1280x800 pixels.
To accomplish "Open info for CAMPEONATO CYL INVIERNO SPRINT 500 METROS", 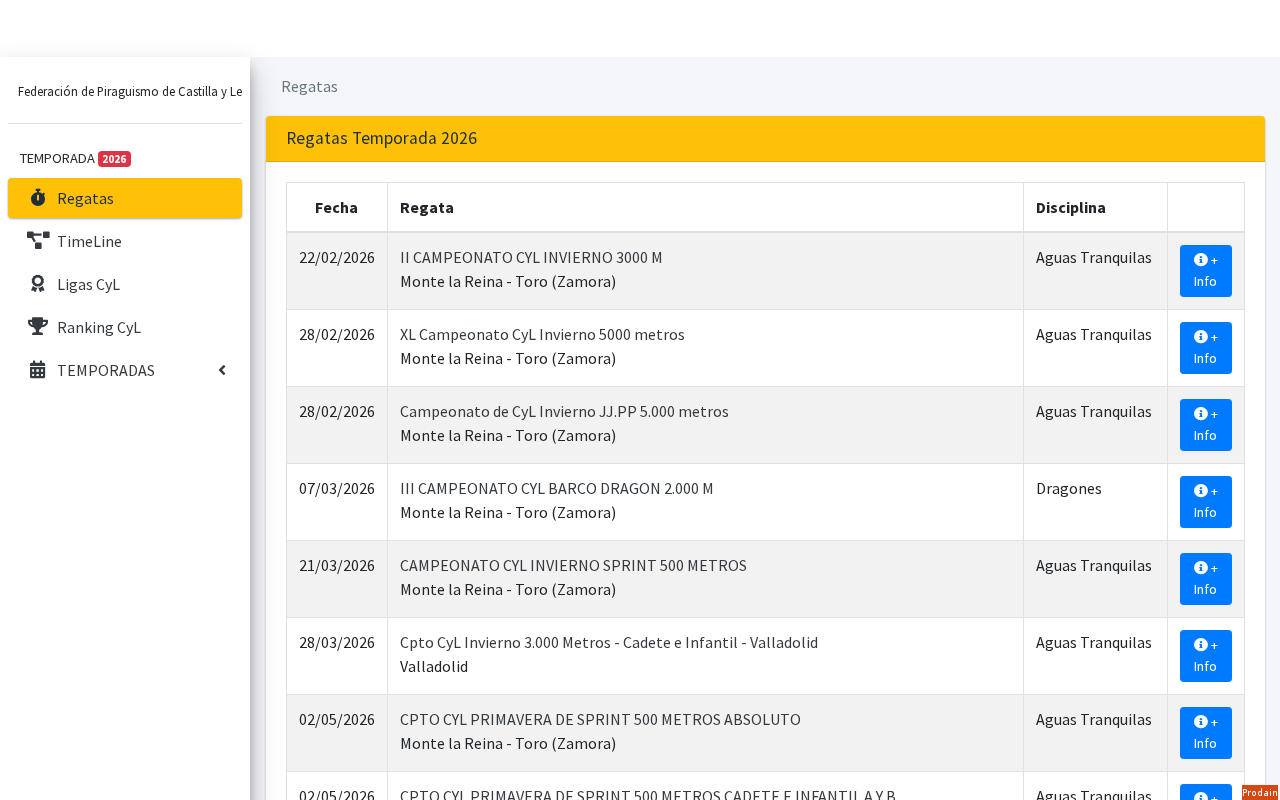I will click(x=1206, y=579).
